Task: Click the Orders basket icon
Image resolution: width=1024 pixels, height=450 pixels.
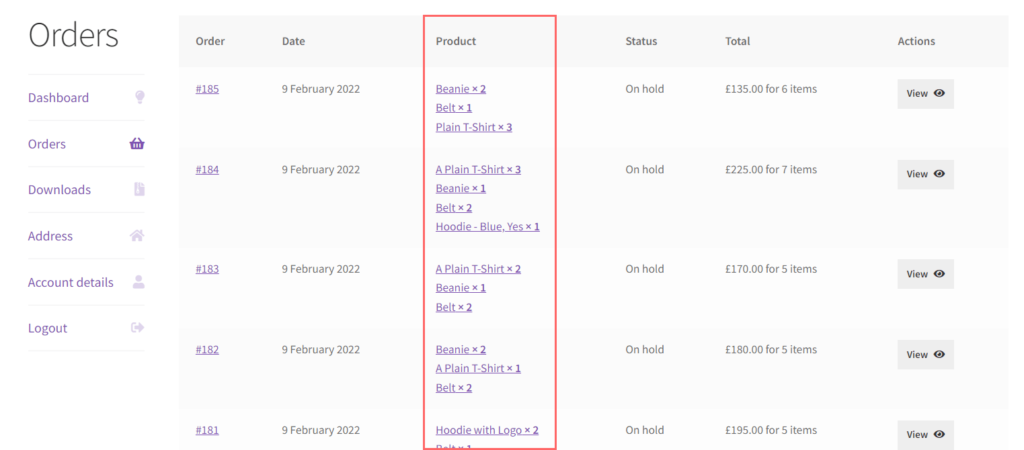Action: (137, 144)
